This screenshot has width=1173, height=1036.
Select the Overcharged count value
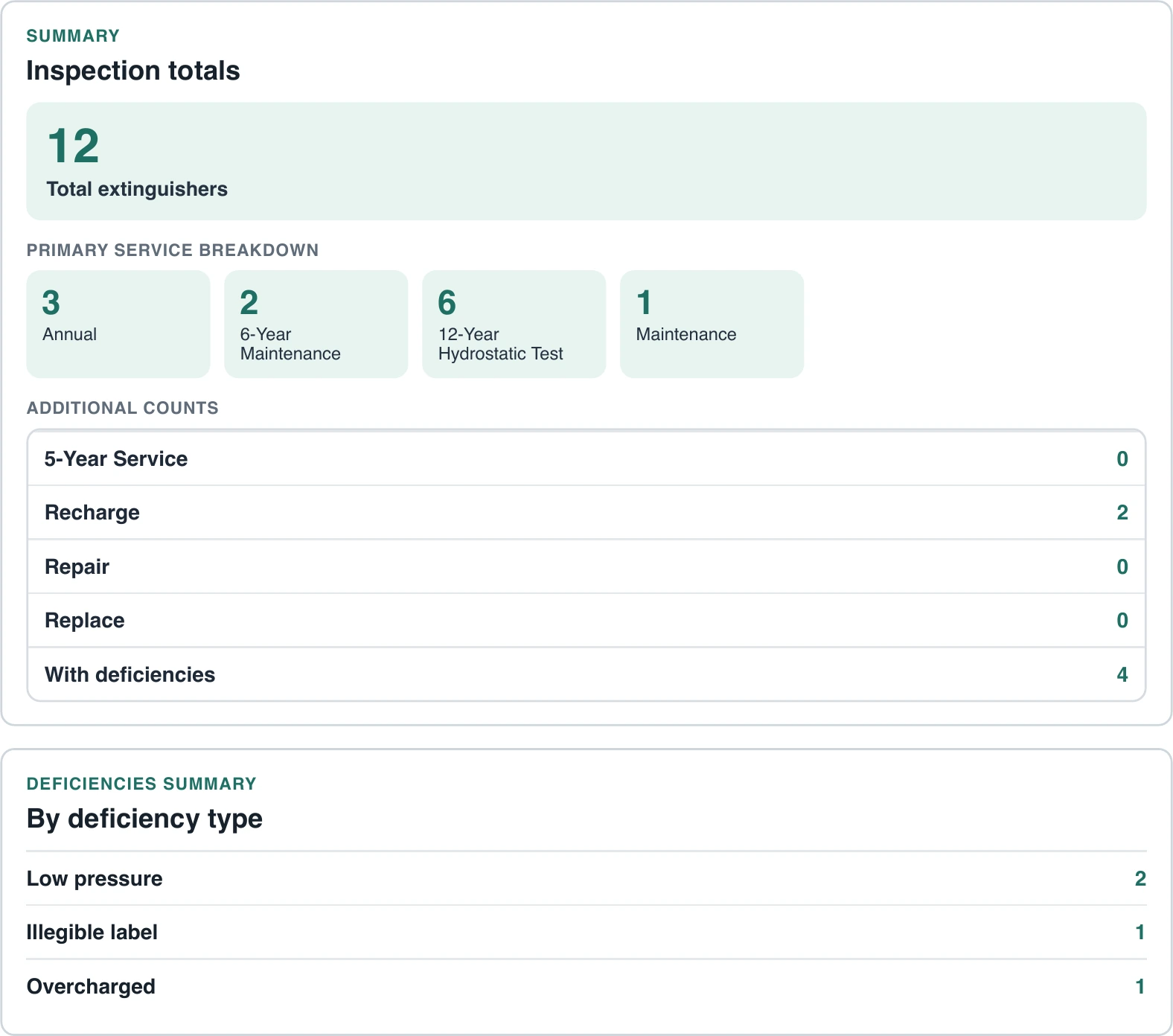(x=1140, y=986)
